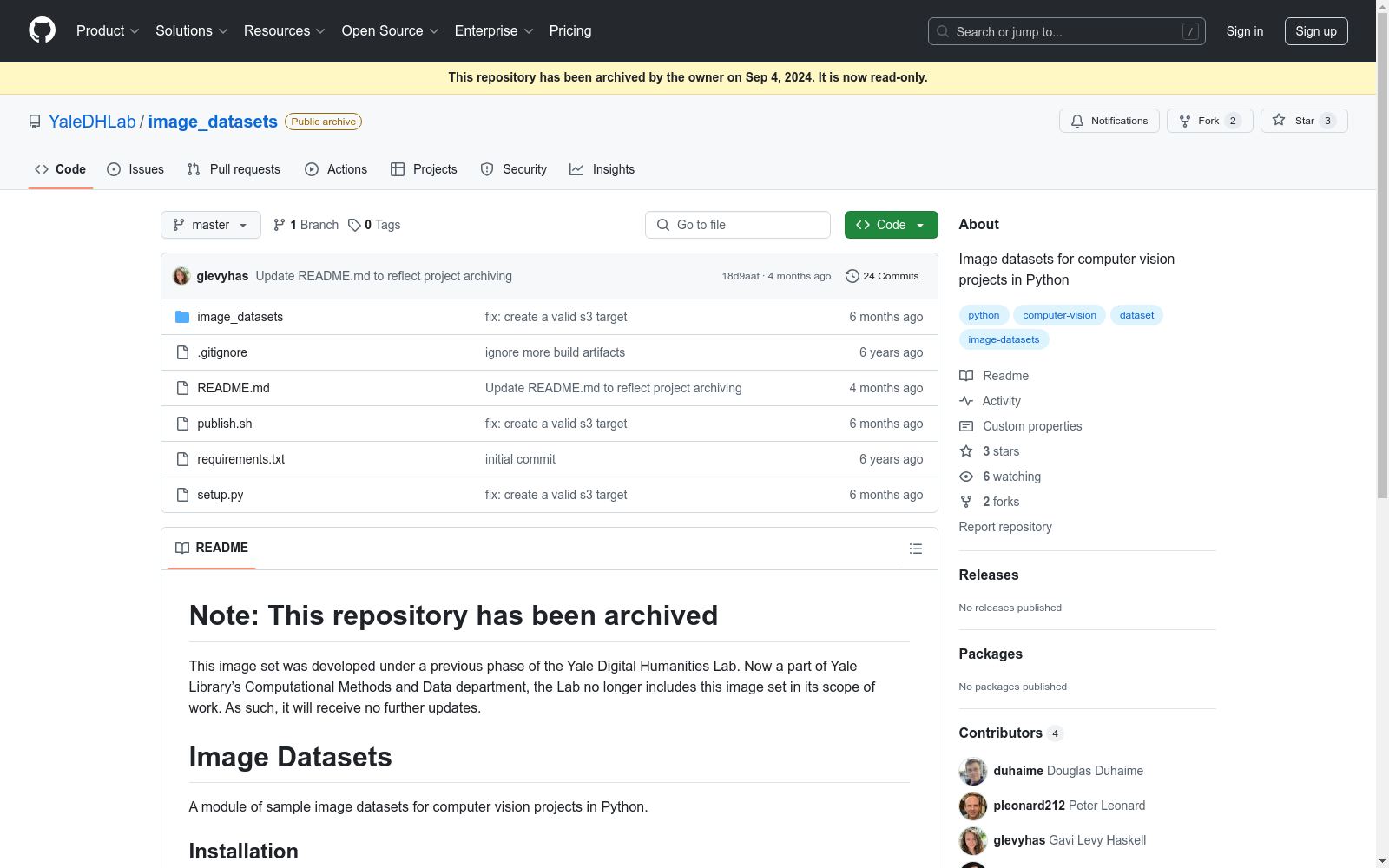Click the requirements.txt file icon
The width and height of the screenshot is (1389, 868).
[x=182, y=459]
